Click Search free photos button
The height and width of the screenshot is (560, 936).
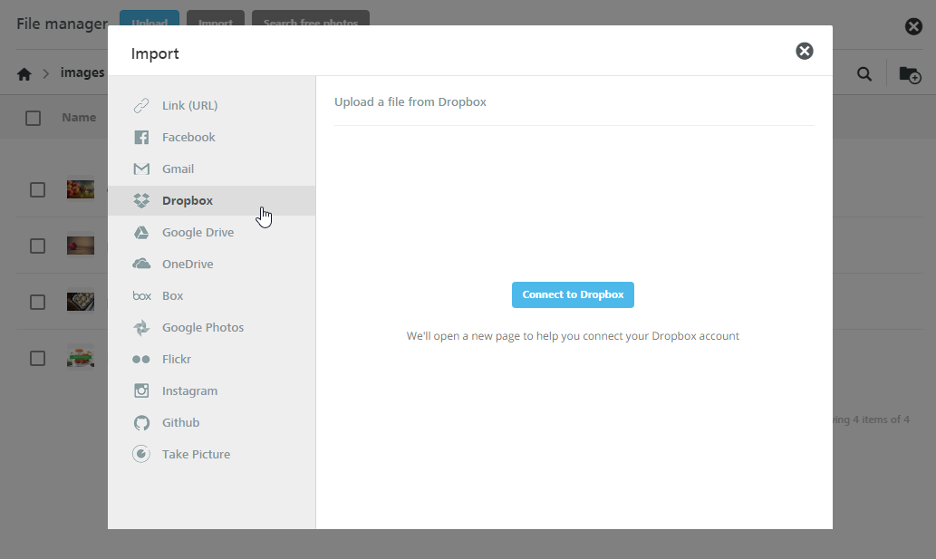[x=310, y=18]
